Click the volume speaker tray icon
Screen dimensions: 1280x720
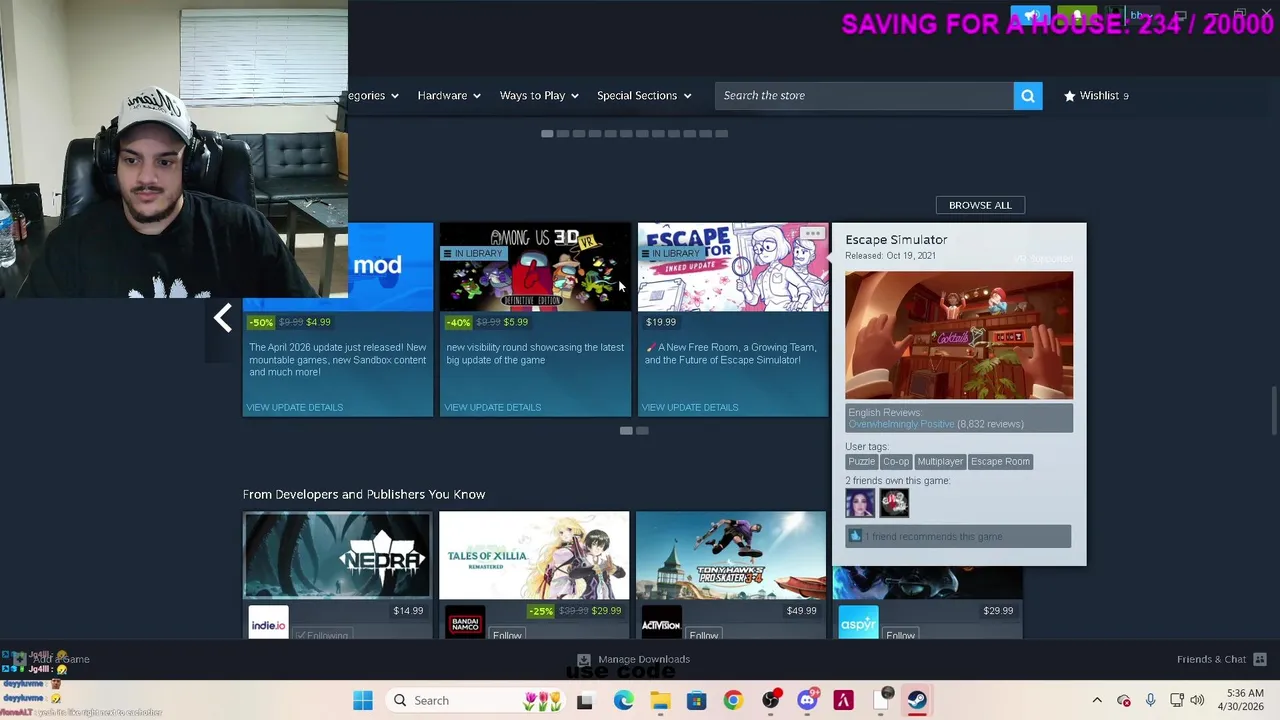click(x=1197, y=700)
